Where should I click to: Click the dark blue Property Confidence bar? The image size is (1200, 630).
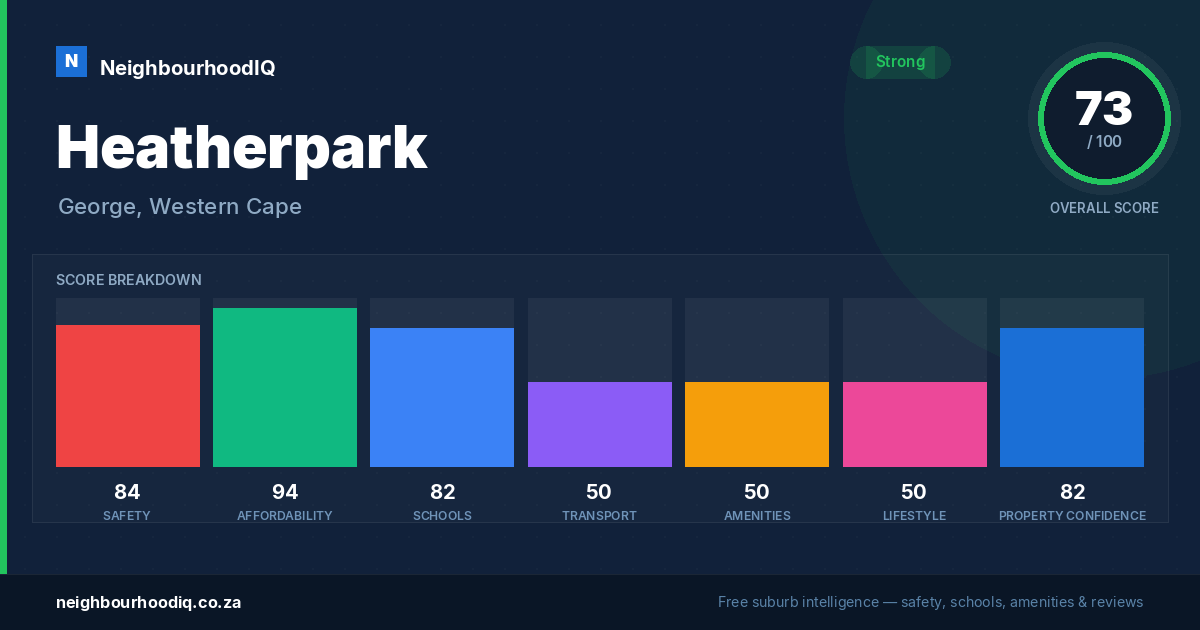1072,397
